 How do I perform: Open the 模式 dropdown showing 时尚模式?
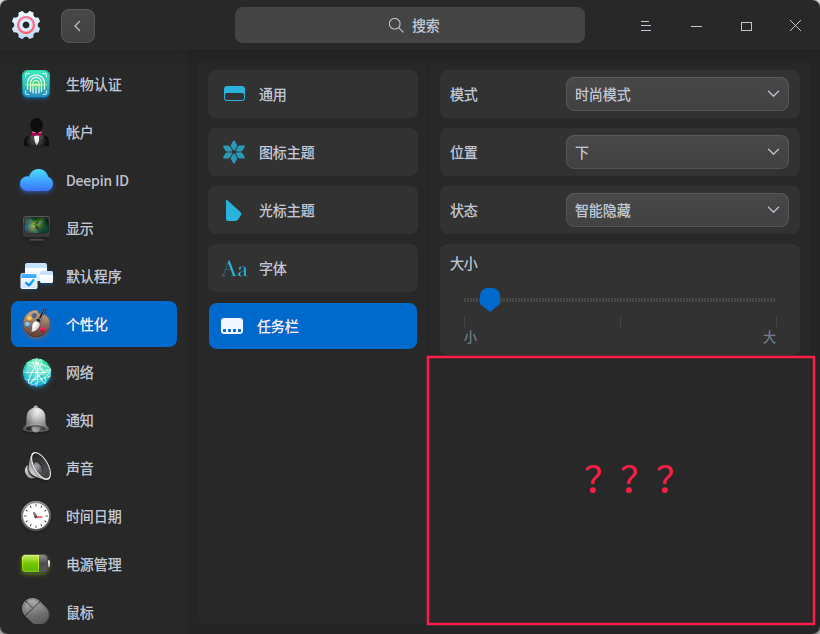(677, 94)
